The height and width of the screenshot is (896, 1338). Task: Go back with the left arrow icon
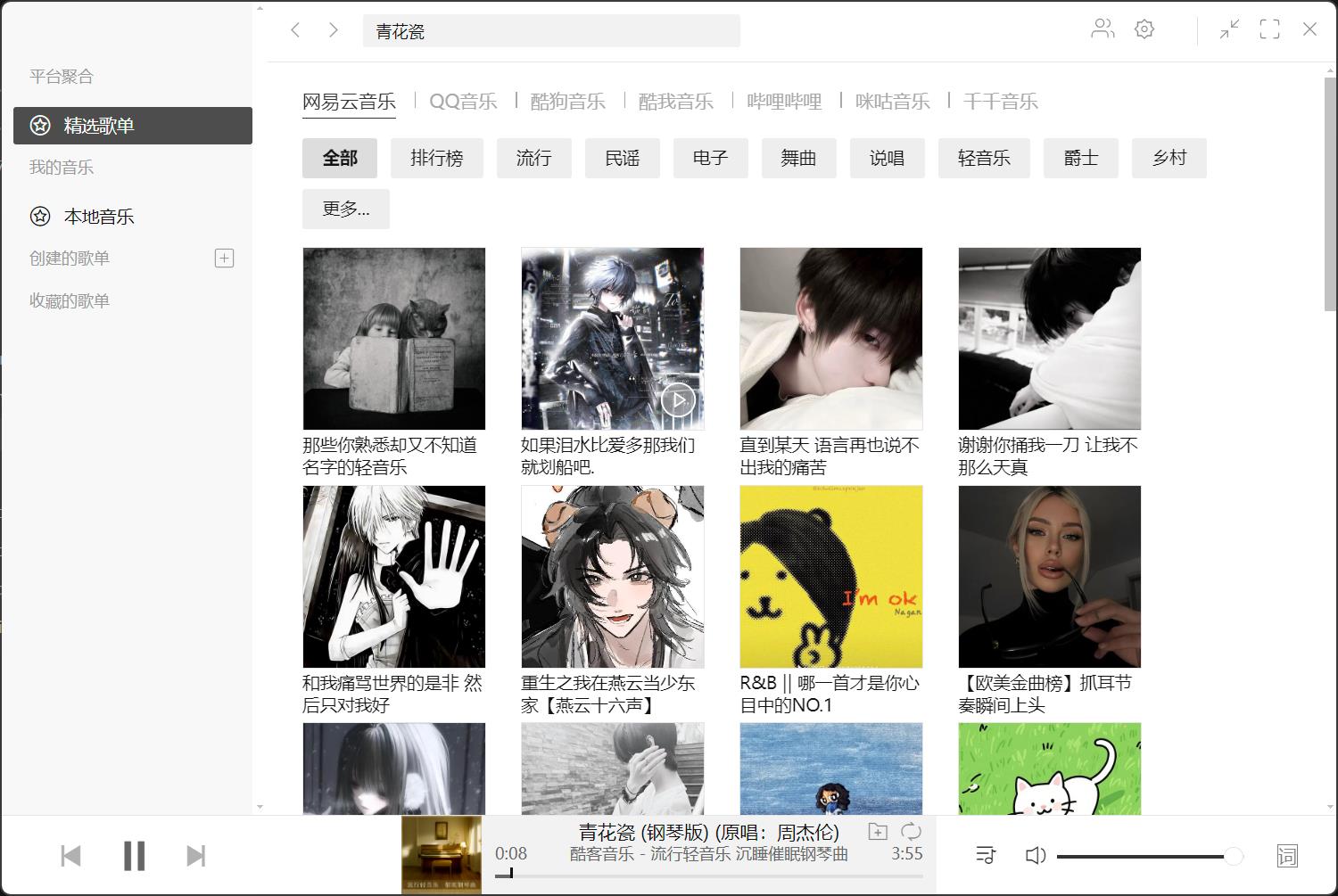[x=295, y=30]
